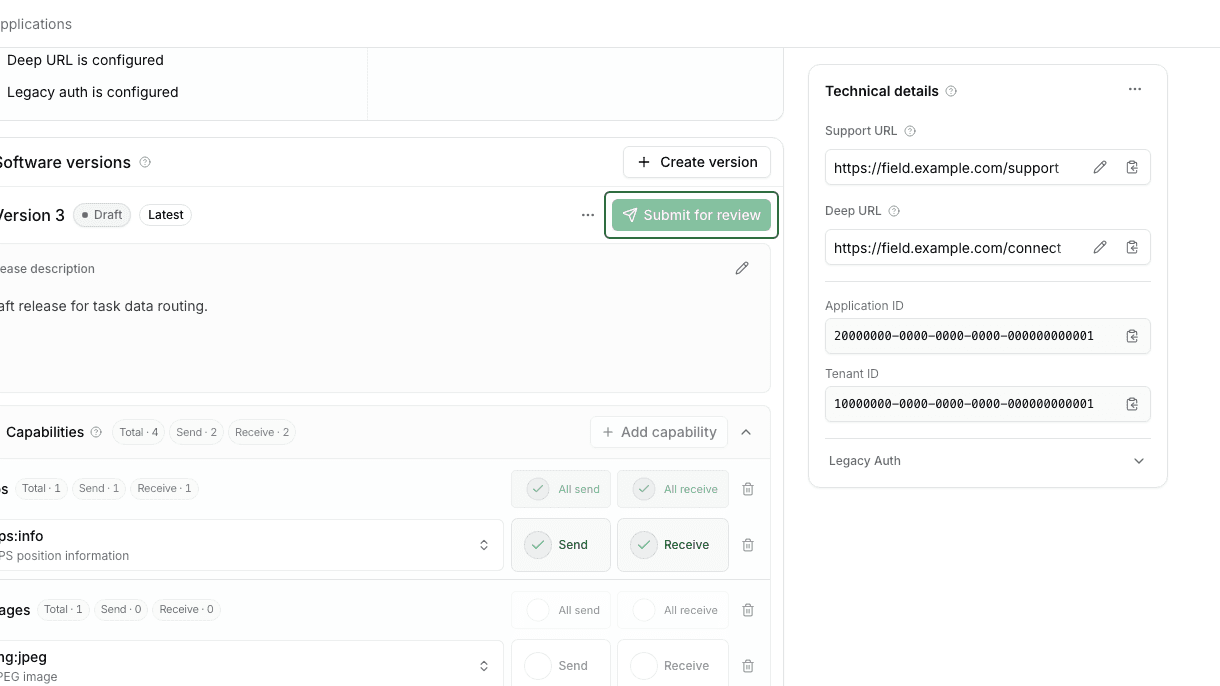The height and width of the screenshot is (686, 1220).
Task: Click the 'Receive · 0' badge
Action: click(x=186, y=609)
